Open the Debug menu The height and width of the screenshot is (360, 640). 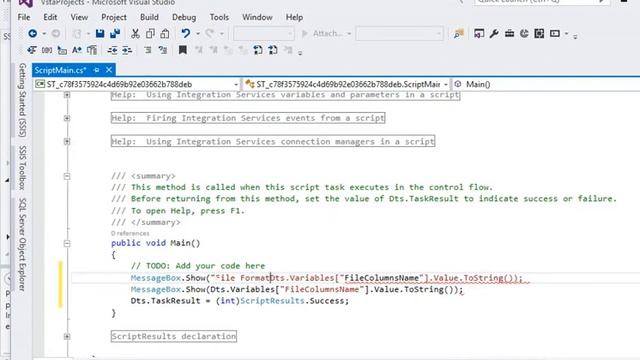click(x=184, y=17)
